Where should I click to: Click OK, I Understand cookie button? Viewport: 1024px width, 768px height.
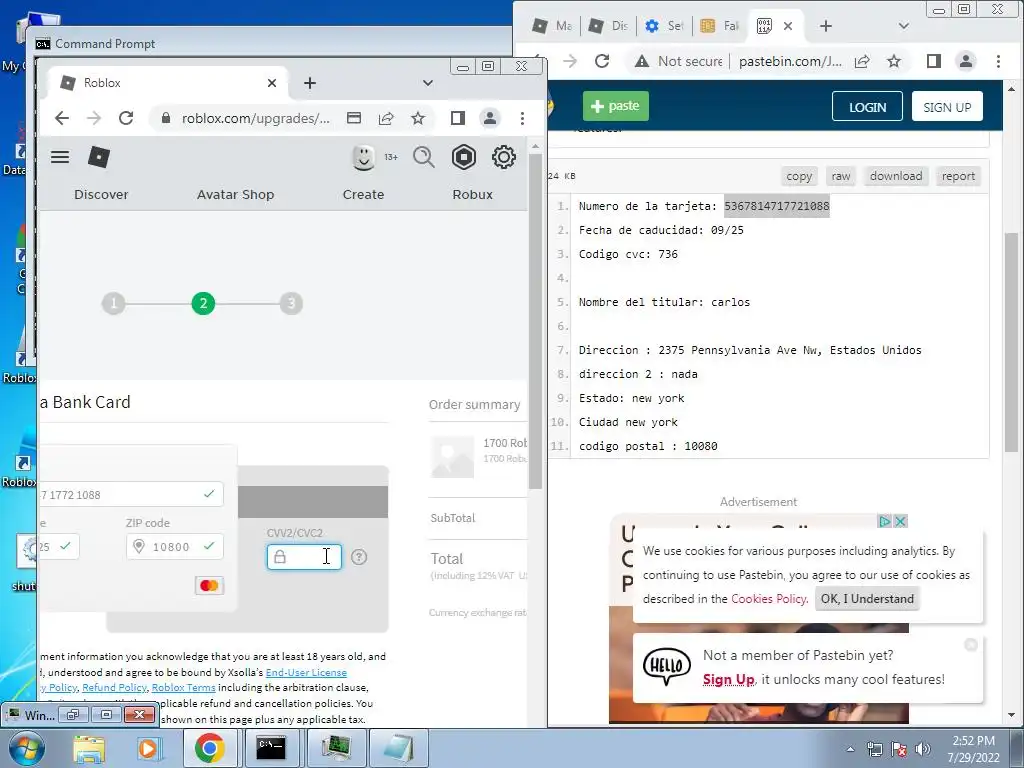tap(867, 599)
